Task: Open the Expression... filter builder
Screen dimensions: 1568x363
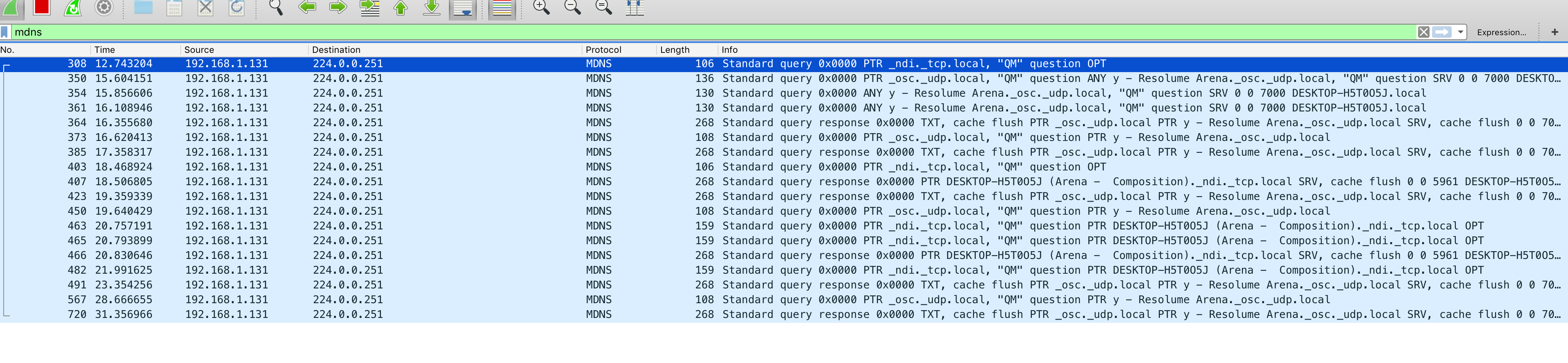Action: (x=1500, y=32)
